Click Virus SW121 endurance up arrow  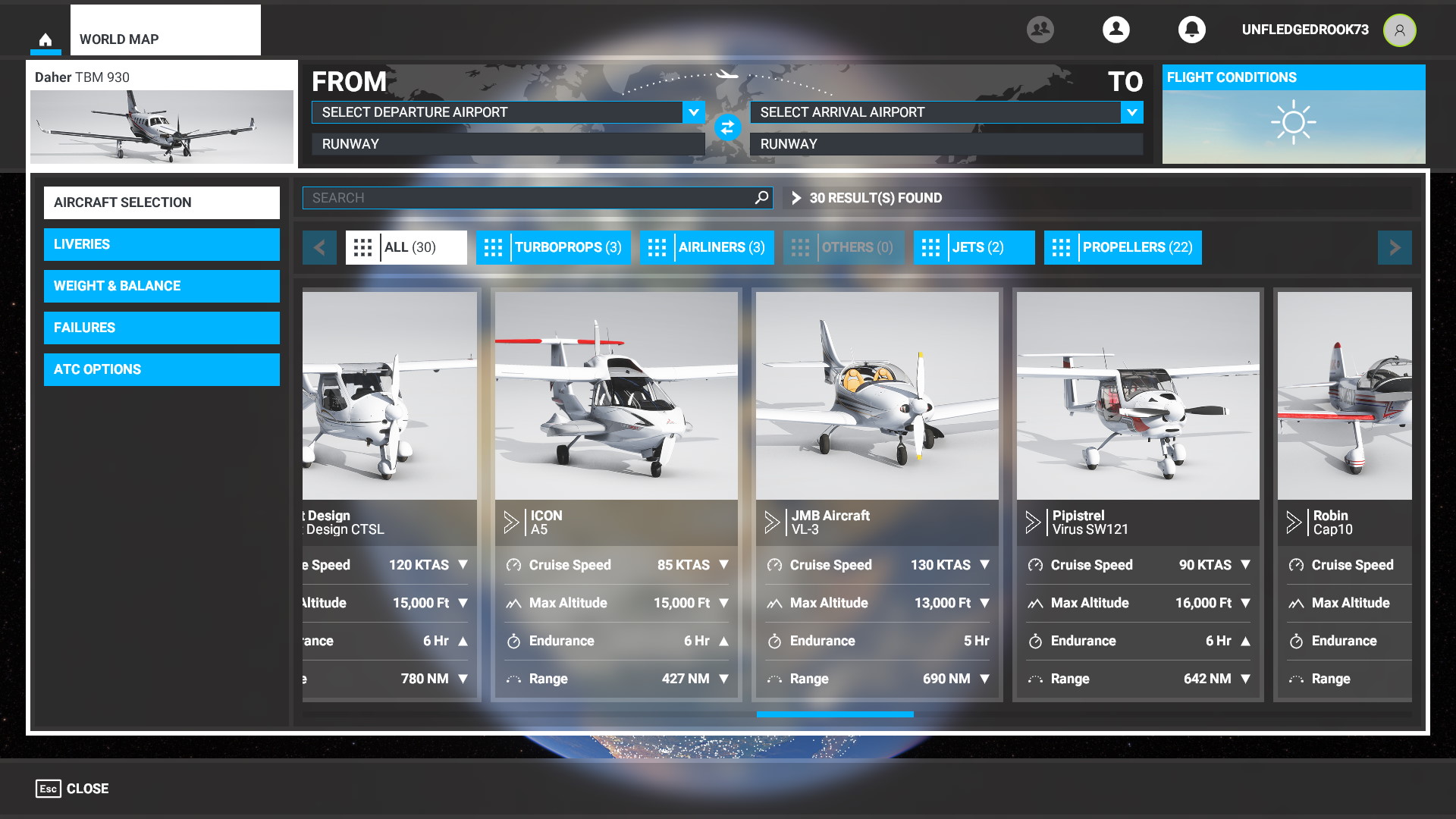(1245, 641)
